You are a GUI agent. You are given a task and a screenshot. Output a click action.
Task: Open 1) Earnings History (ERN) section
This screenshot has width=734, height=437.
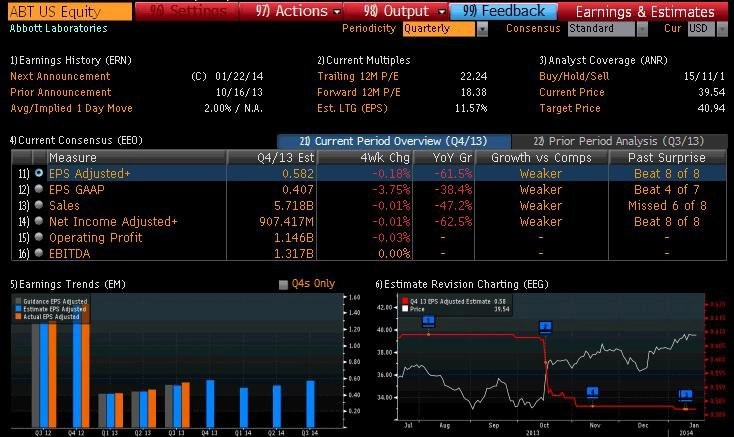point(71,60)
